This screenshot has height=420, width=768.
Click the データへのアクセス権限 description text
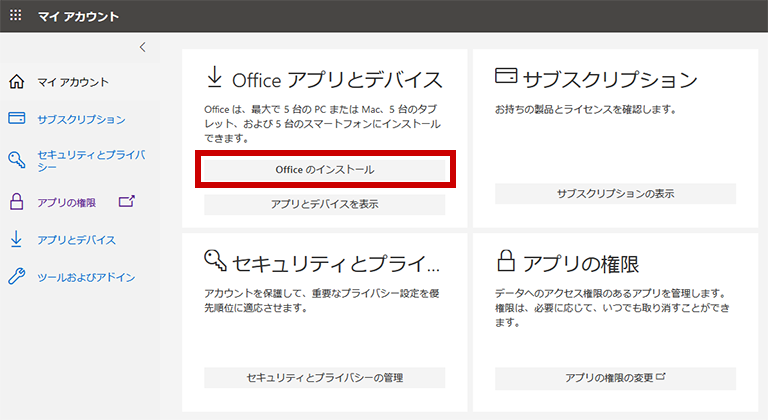pos(612,308)
